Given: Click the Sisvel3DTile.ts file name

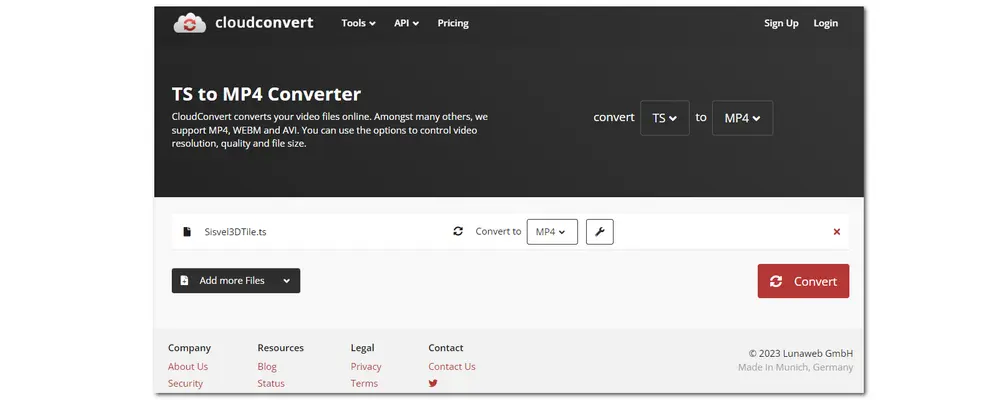Looking at the screenshot, I should click(235, 232).
